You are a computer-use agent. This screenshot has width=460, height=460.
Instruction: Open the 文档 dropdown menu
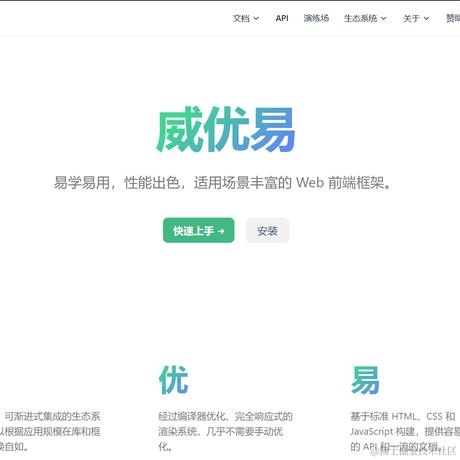[x=246, y=18]
